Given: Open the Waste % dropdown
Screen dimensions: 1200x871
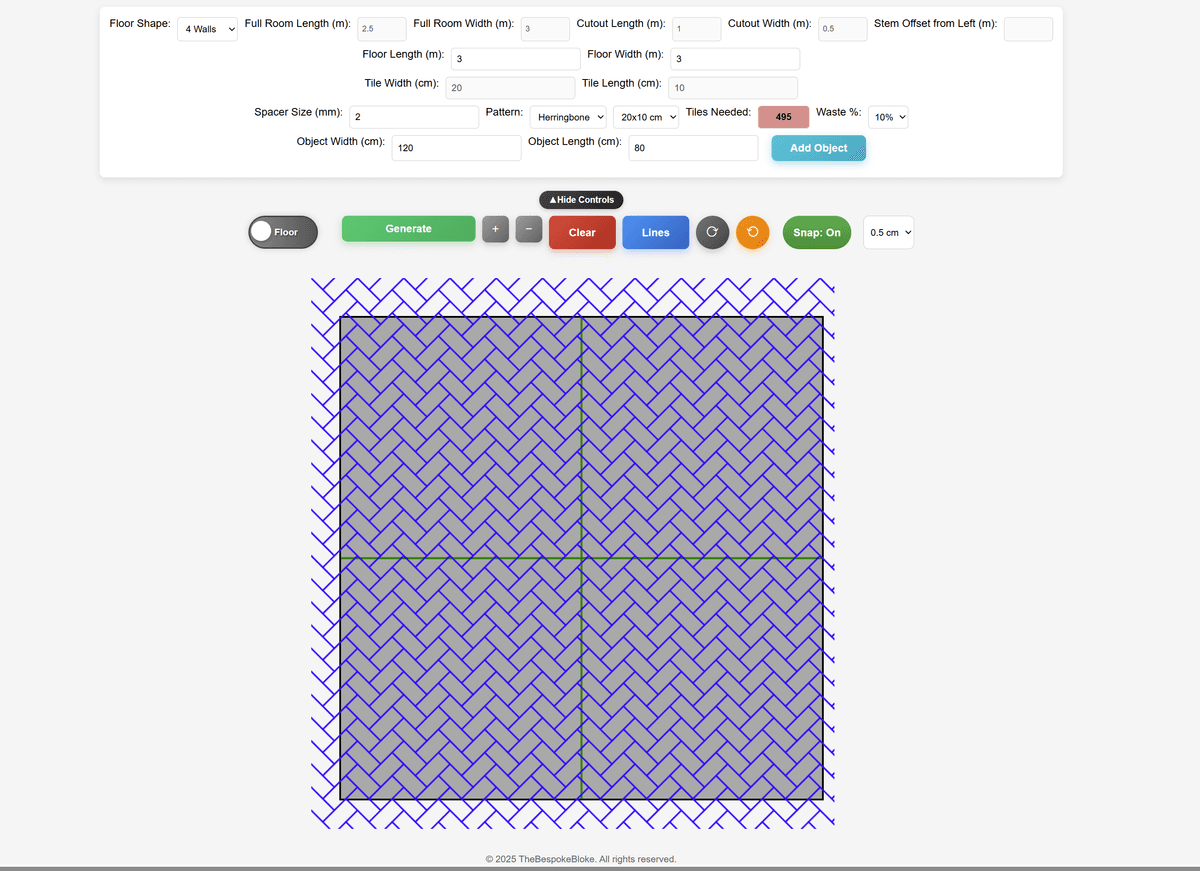Looking at the screenshot, I should (x=888, y=117).
